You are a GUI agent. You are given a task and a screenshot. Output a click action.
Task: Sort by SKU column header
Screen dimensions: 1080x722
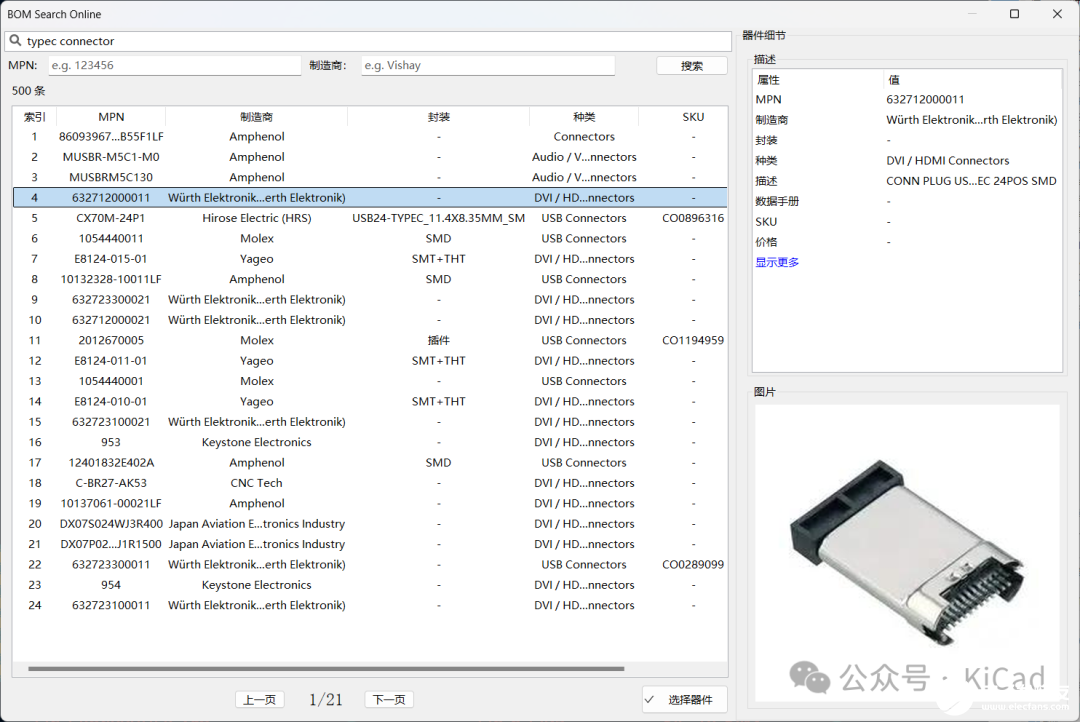click(693, 116)
